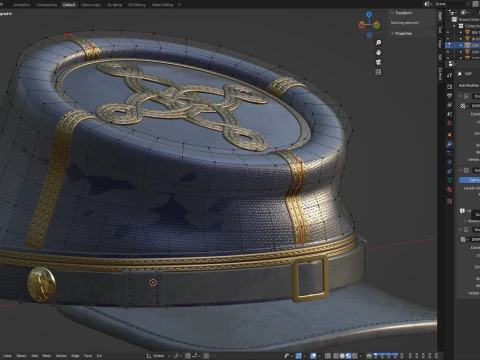The height and width of the screenshot is (360, 480).
Task: Open the Scene properties tab icon
Action: point(449,114)
